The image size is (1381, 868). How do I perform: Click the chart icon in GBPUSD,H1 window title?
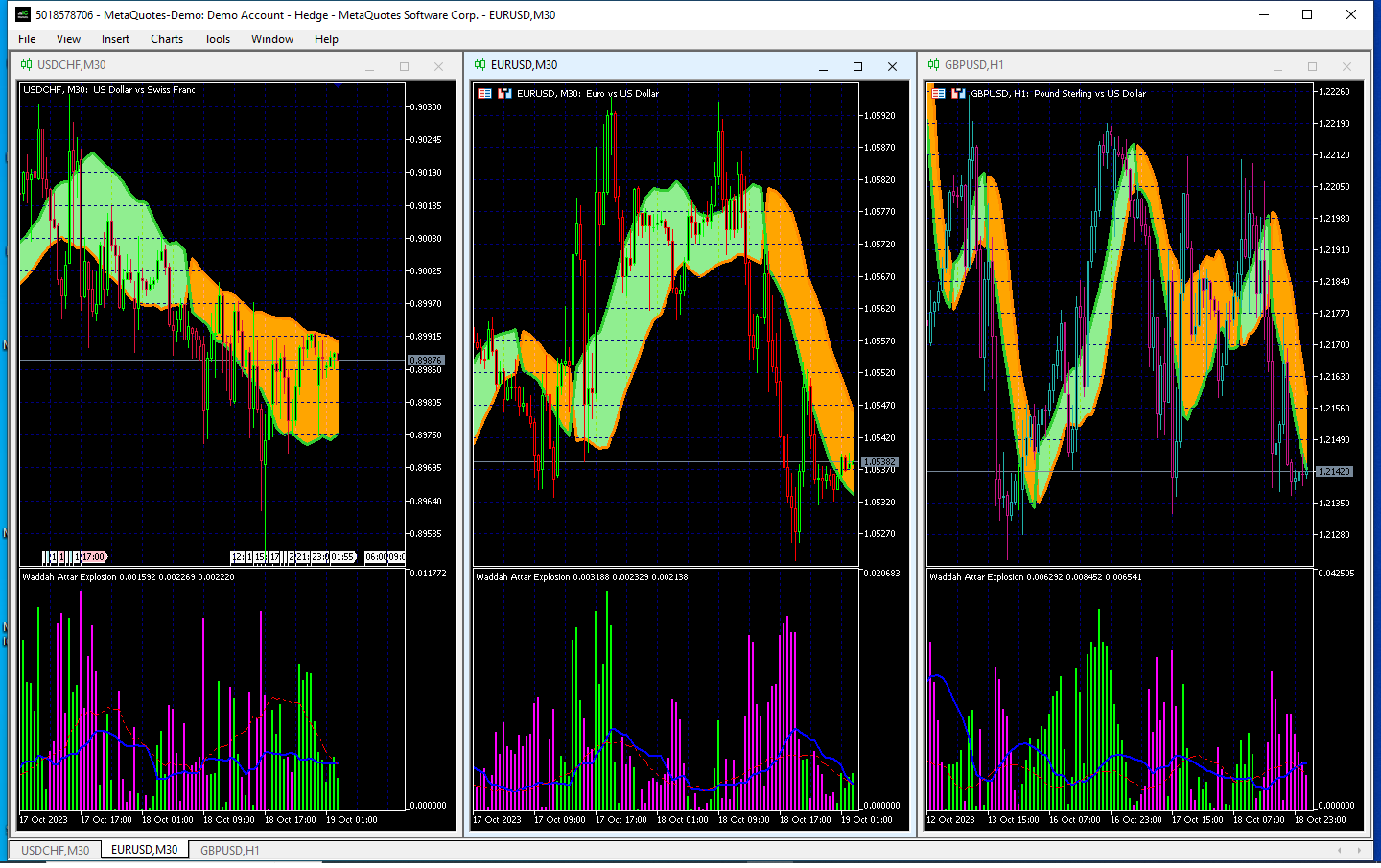934,65
